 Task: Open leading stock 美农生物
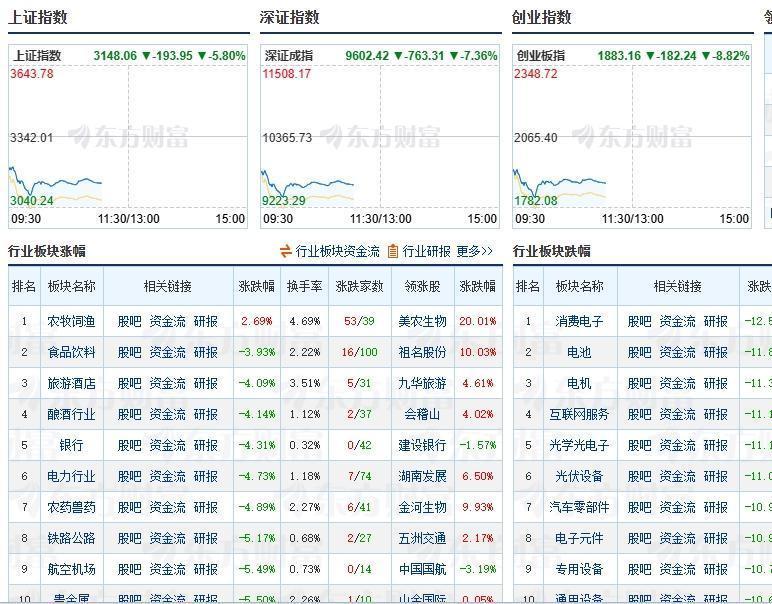[x=422, y=321]
